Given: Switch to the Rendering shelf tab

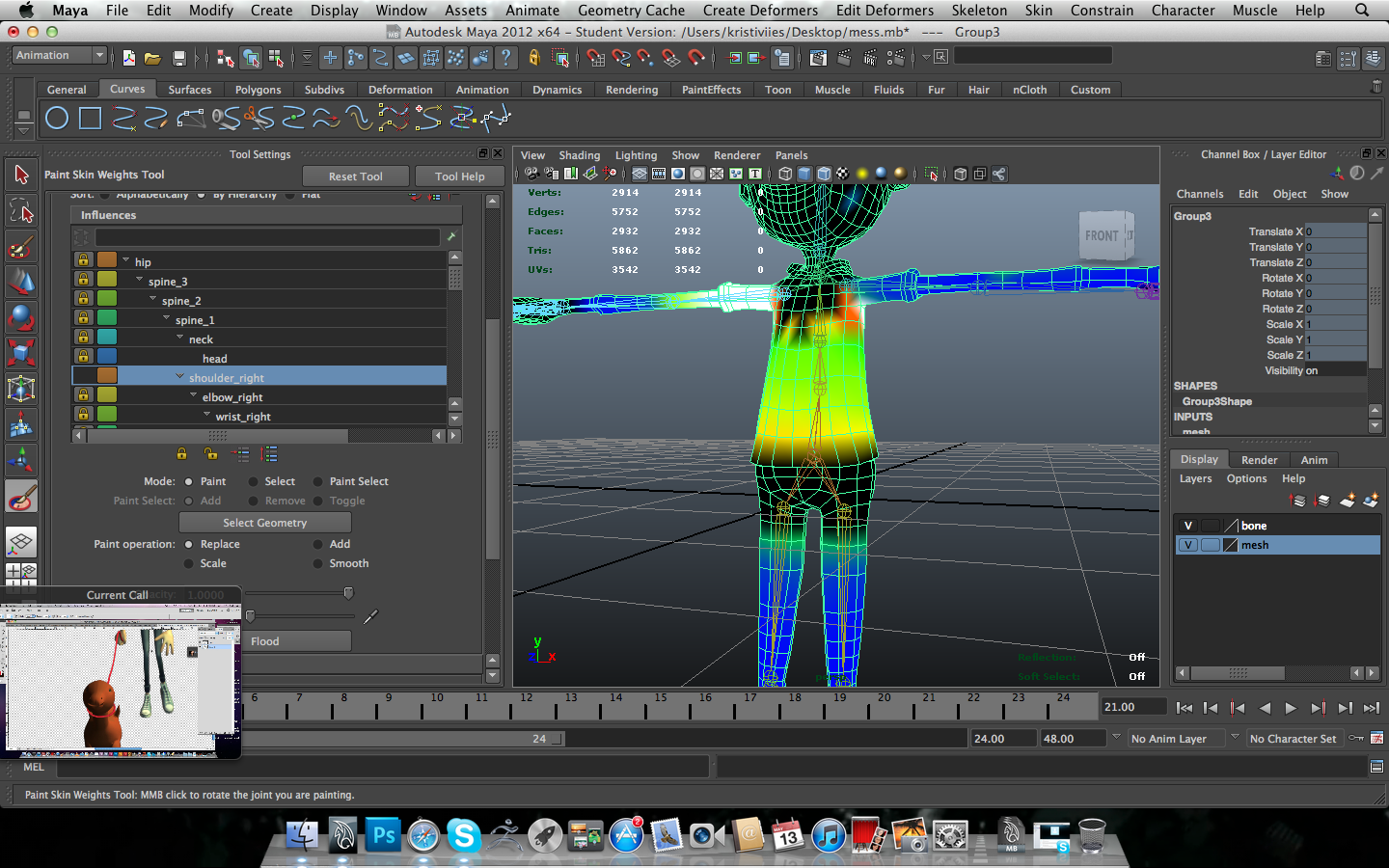Looking at the screenshot, I should (x=632, y=90).
